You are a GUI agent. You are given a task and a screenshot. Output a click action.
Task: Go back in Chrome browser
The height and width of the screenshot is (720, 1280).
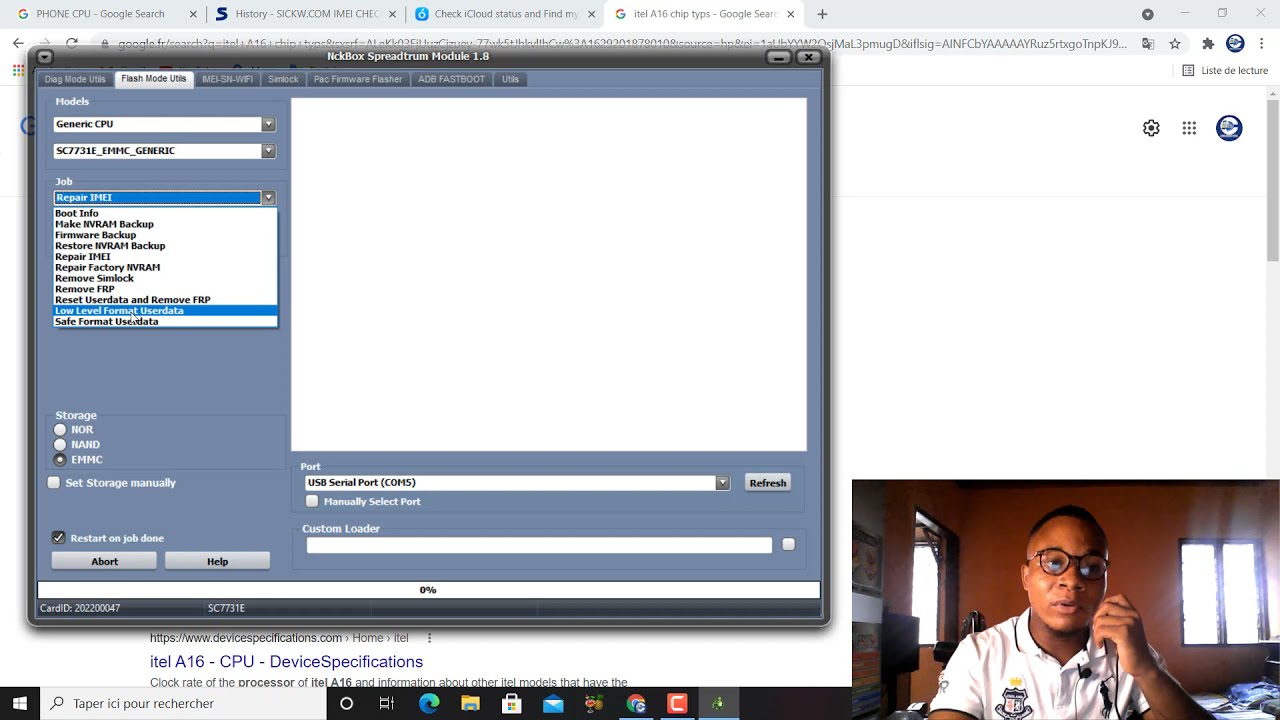18,44
